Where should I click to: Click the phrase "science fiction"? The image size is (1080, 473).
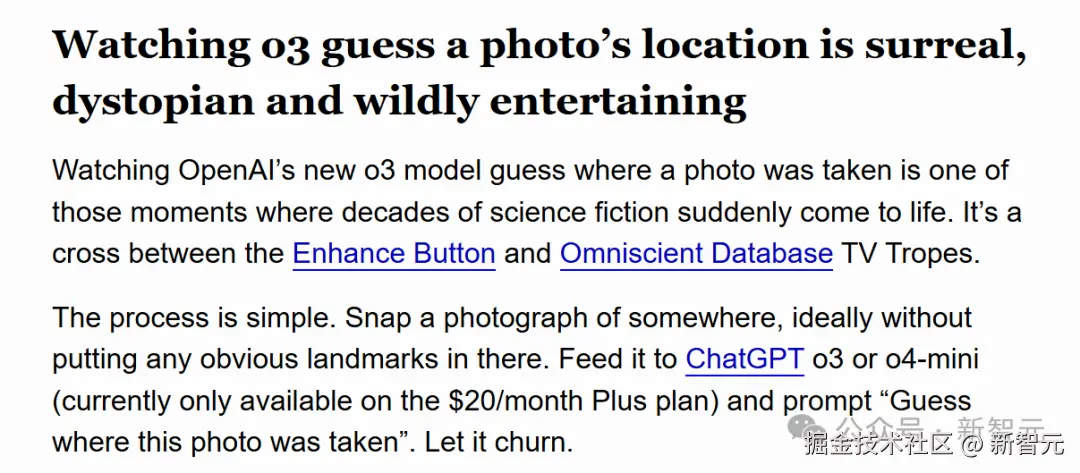[x=579, y=212]
